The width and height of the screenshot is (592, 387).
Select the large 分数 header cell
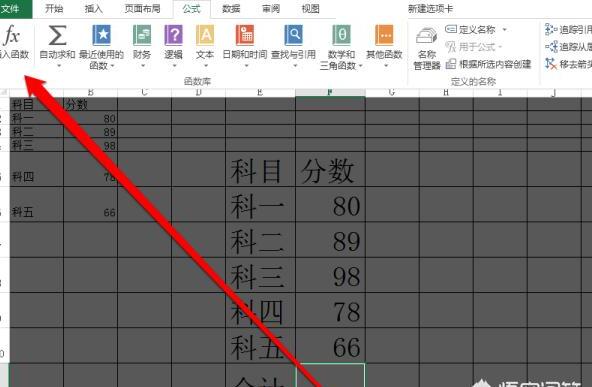click(x=330, y=169)
